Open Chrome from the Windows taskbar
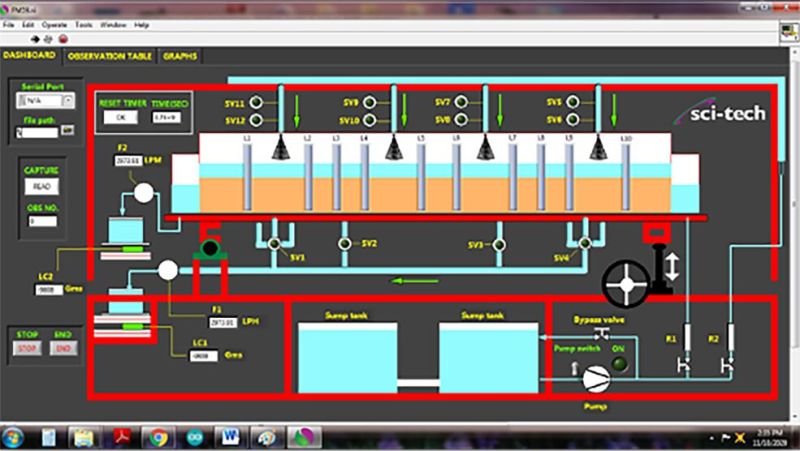 [x=156, y=437]
